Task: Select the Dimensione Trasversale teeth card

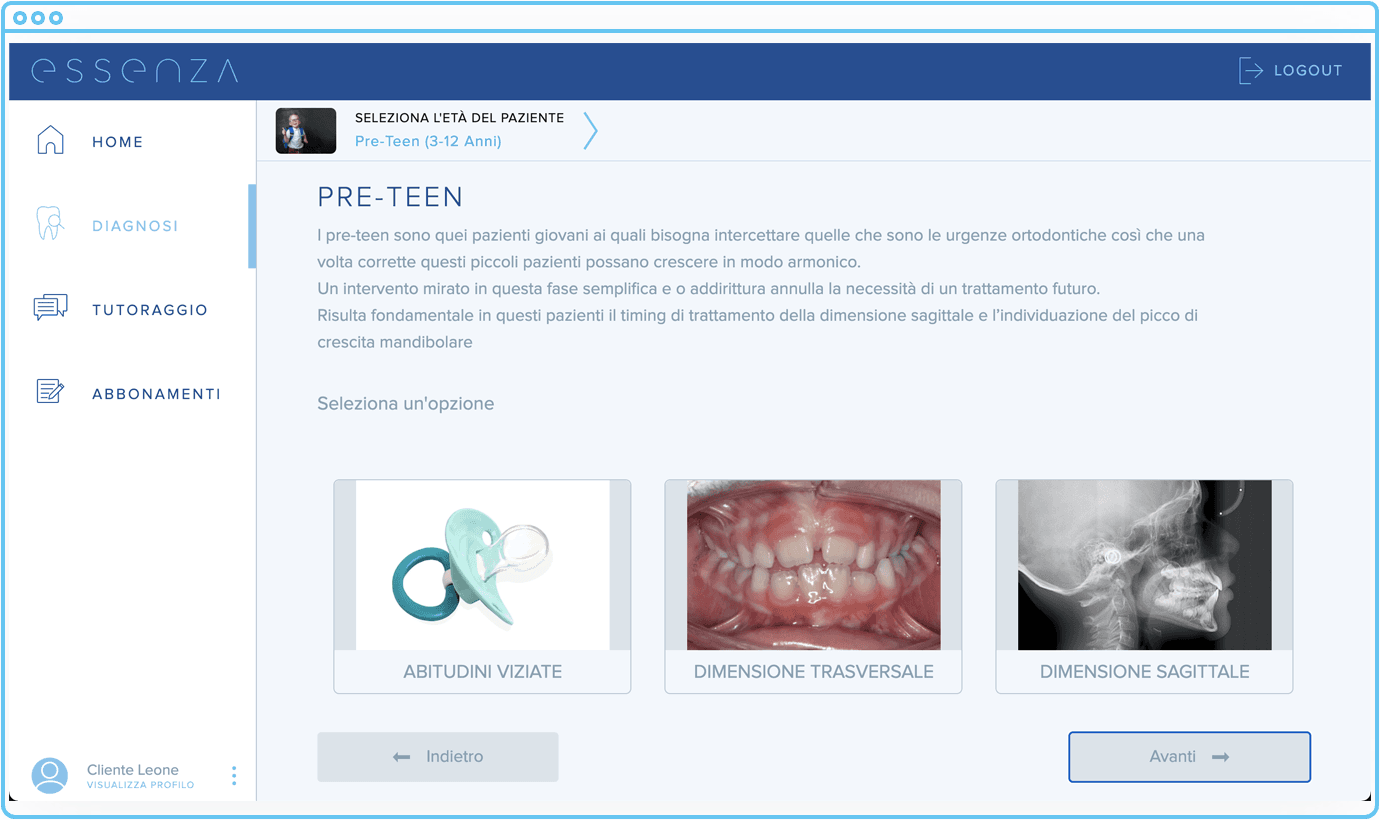Action: pos(813,587)
